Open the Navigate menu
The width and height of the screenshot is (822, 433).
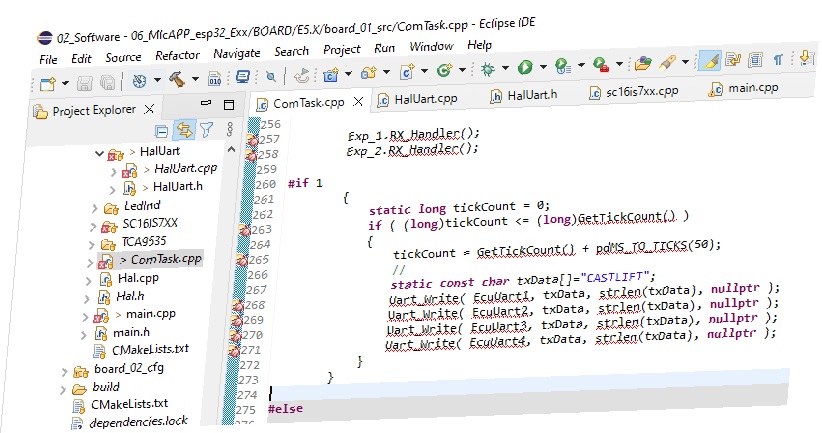click(x=236, y=53)
